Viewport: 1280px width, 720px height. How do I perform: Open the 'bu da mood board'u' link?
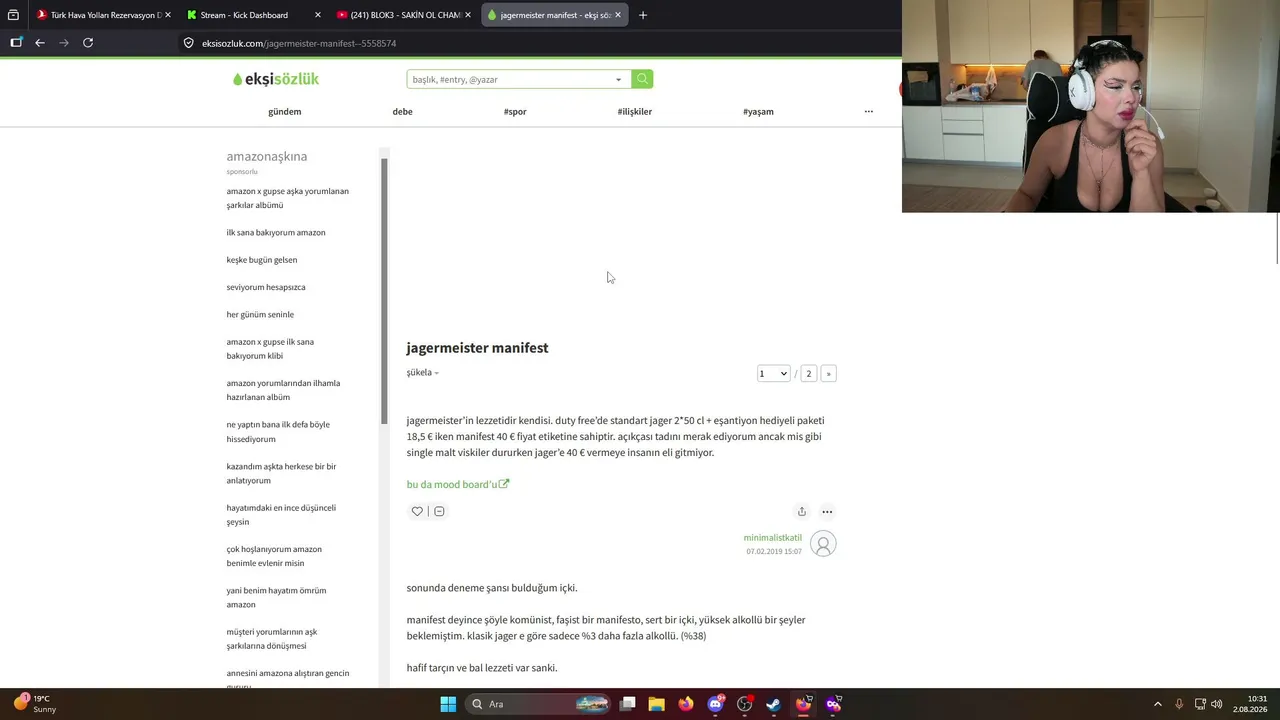(x=458, y=484)
